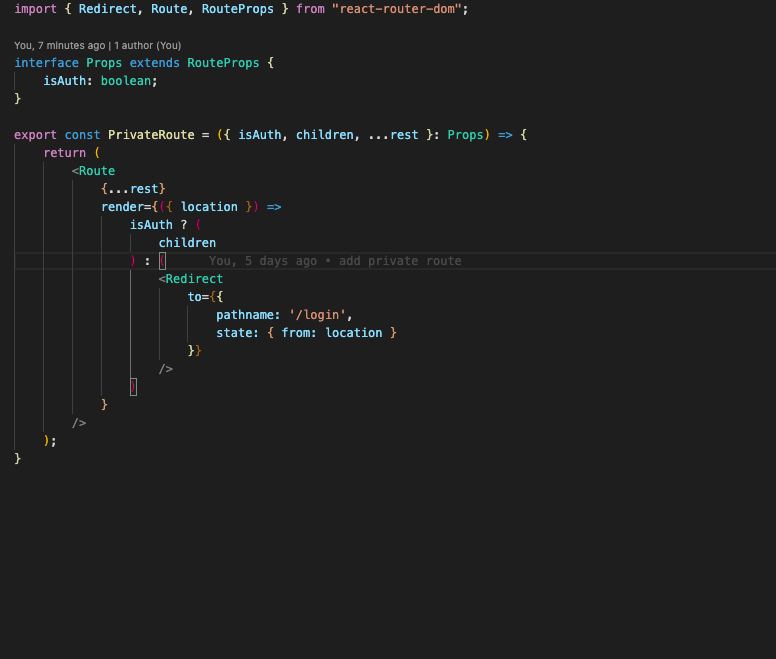
Task: Click the 'state:' property key
Action: pyautogui.click(x=237, y=332)
